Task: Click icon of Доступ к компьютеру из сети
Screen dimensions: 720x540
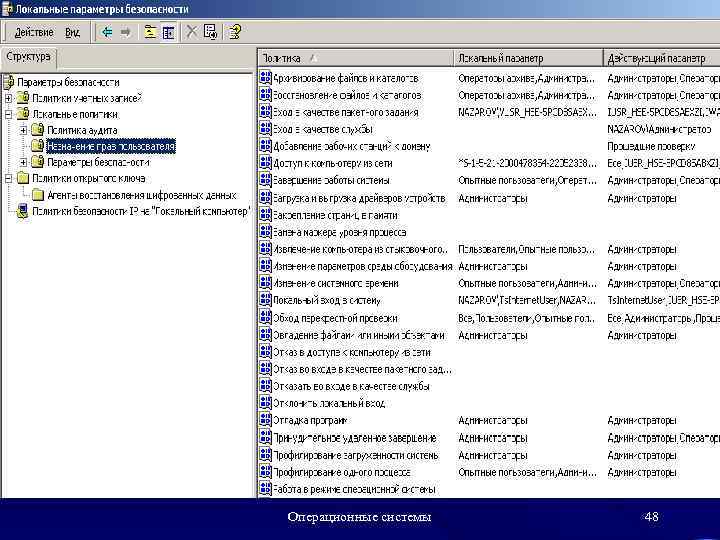Action: 265,163
